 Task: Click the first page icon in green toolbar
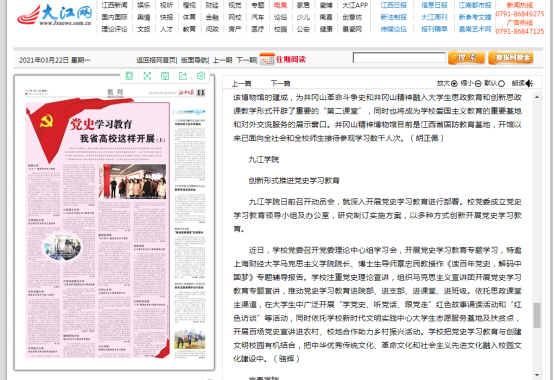tap(129, 76)
